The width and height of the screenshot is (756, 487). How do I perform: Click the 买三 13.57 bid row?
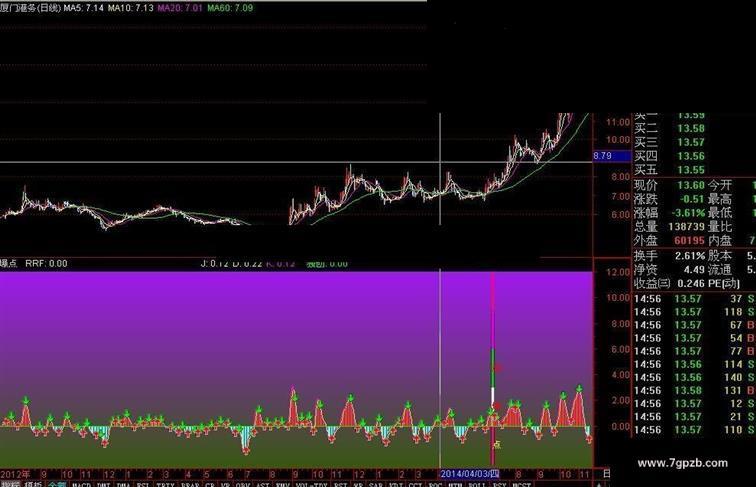(x=670, y=142)
